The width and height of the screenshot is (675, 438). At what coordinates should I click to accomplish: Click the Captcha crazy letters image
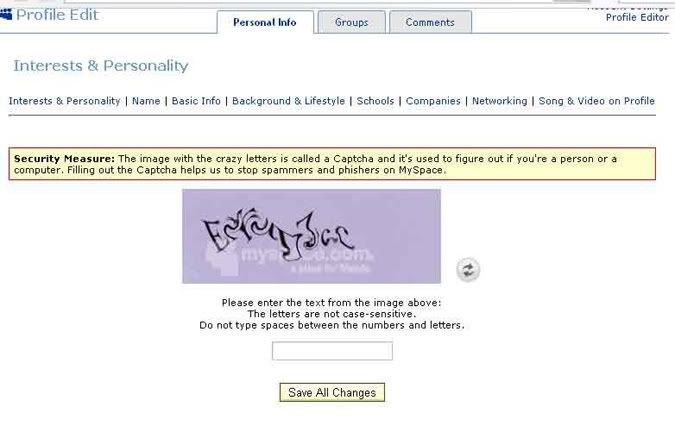coord(311,236)
